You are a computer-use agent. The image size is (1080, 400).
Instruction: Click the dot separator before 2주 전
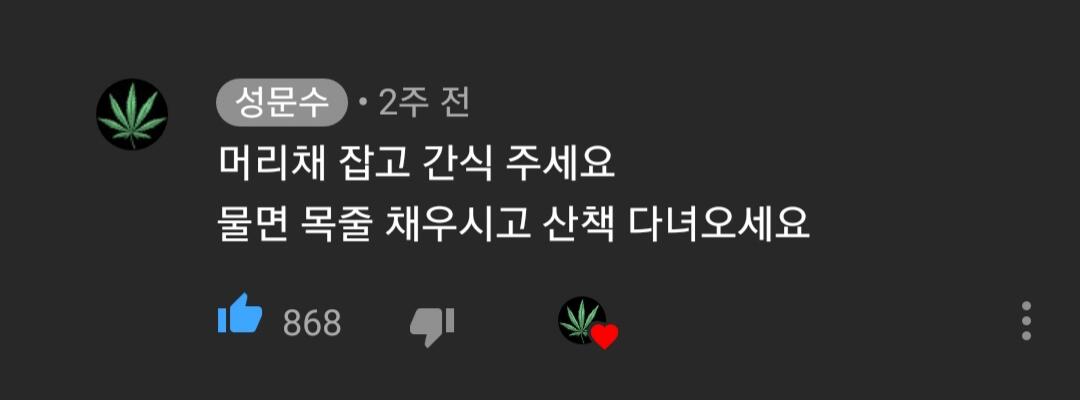pos(363,105)
